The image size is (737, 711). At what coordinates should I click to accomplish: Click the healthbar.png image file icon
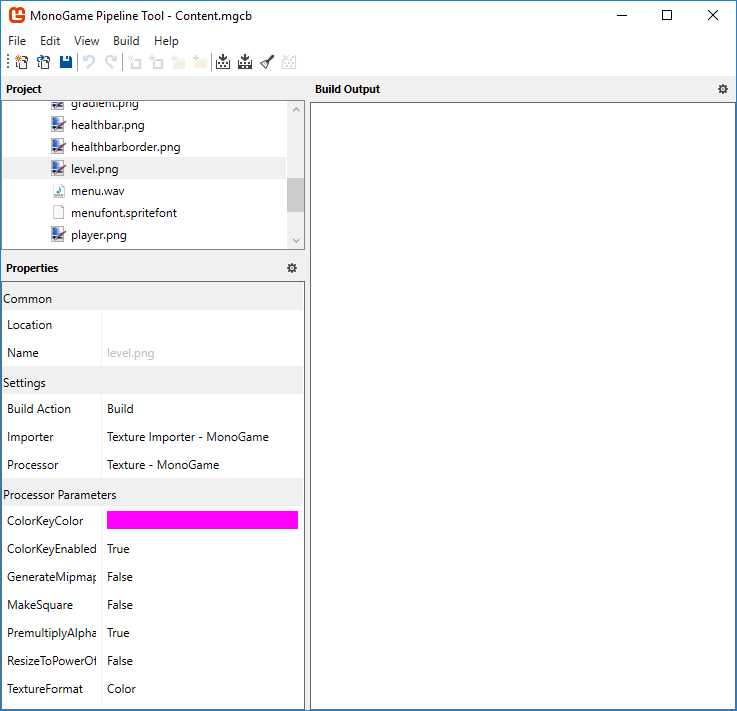click(58, 125)
